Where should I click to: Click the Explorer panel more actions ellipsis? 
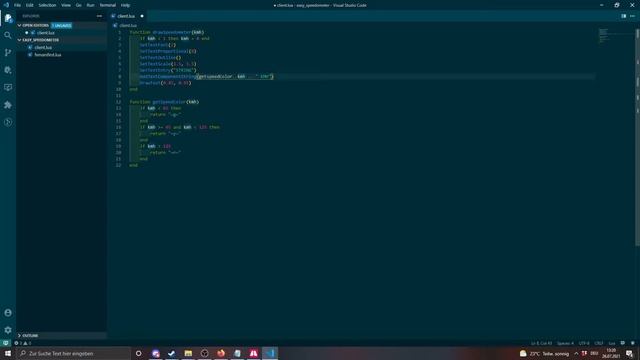(99, 16)
